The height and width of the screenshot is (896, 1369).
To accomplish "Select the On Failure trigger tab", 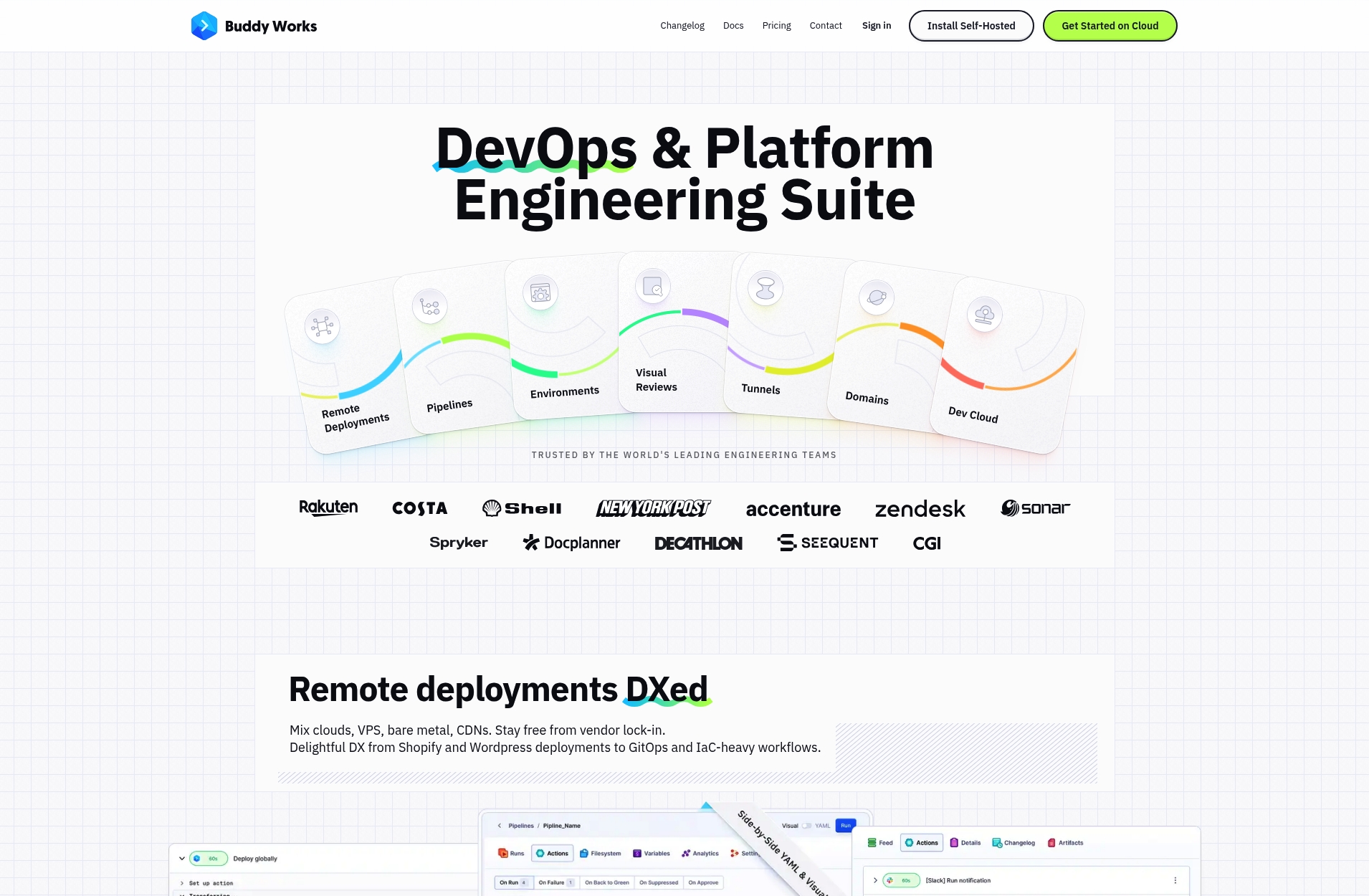I will [556, 882].
